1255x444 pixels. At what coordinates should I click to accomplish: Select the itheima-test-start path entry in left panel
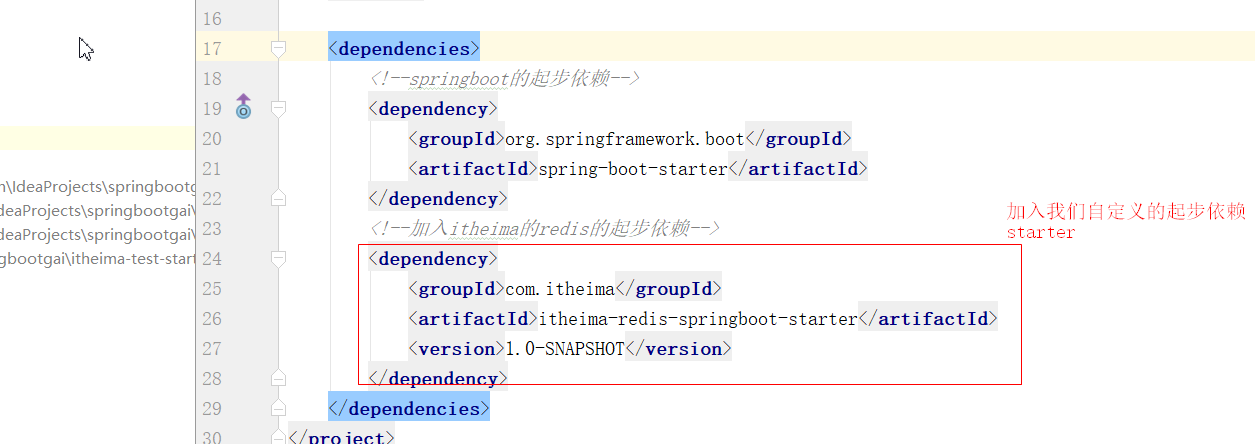(x=97, y=257)
